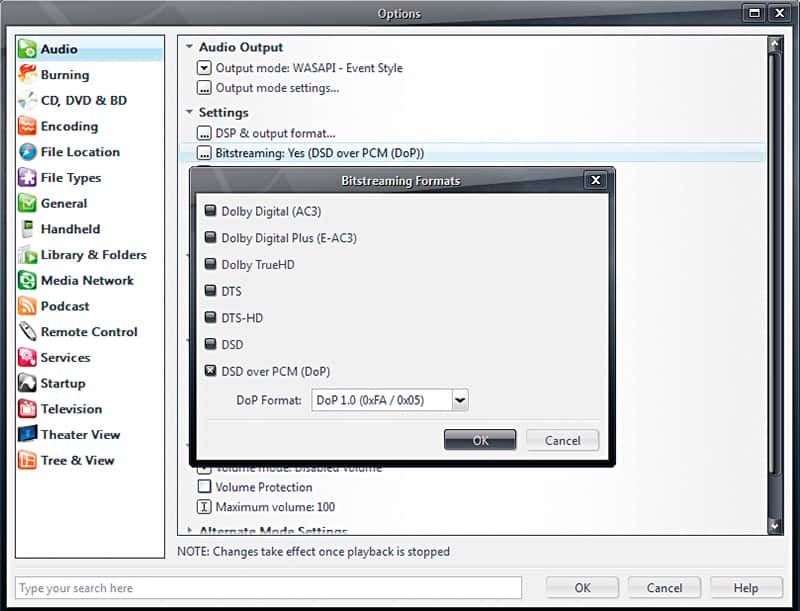Click the General checkmark icon
The height and width of the screenshot is (611, 800).
point(28,203)
